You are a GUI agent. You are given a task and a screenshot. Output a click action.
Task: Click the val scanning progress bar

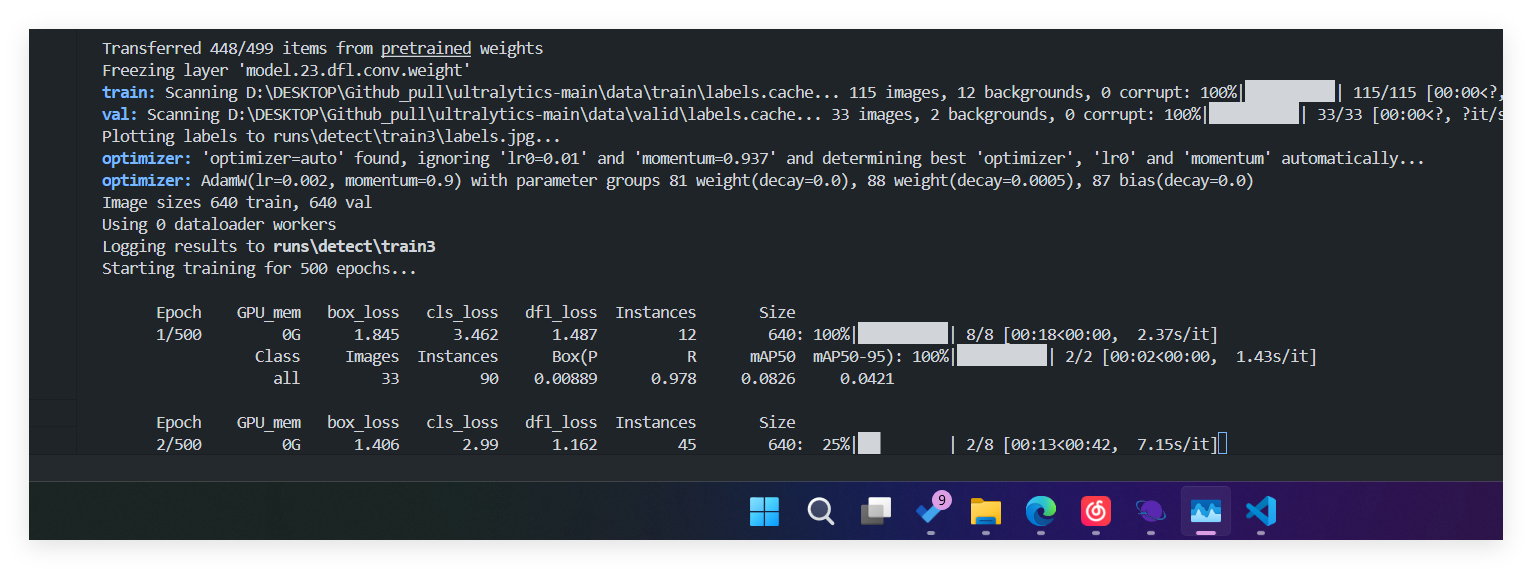pyautogui.click(x=1253, y=114)
